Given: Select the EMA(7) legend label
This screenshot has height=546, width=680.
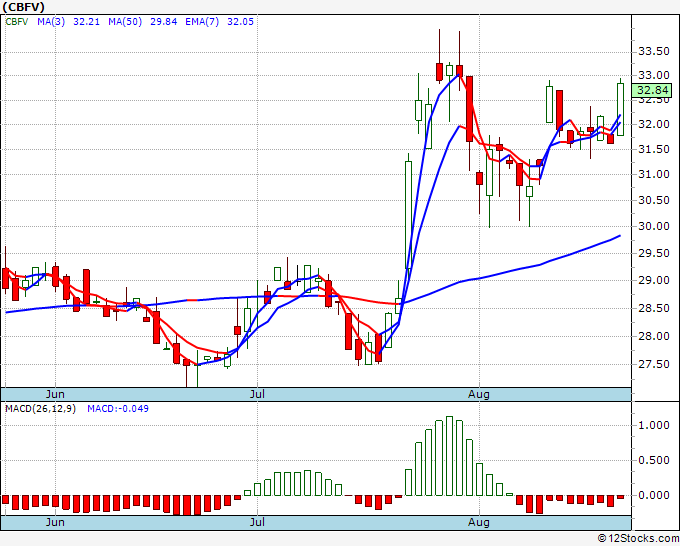Looking at the screenshot, I should pos(202,22).
